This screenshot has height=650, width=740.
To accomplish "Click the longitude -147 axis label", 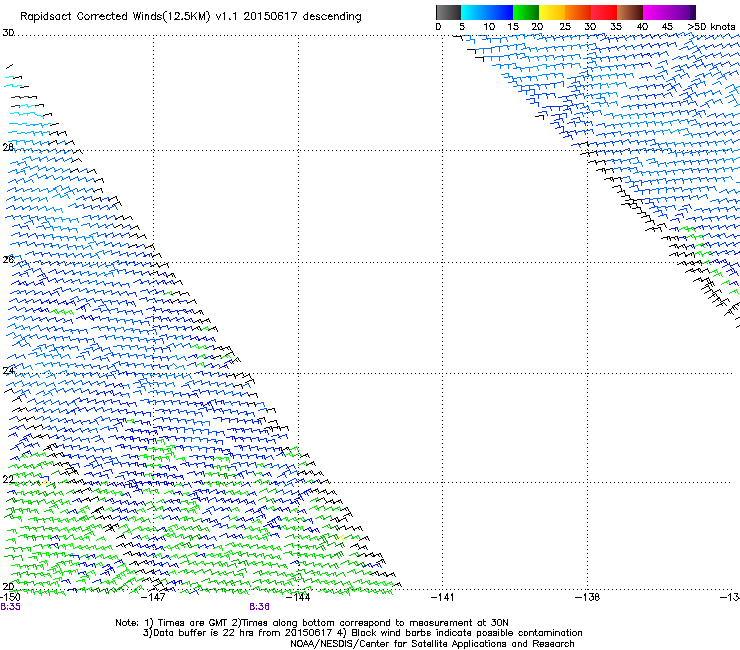I will 154,597.
